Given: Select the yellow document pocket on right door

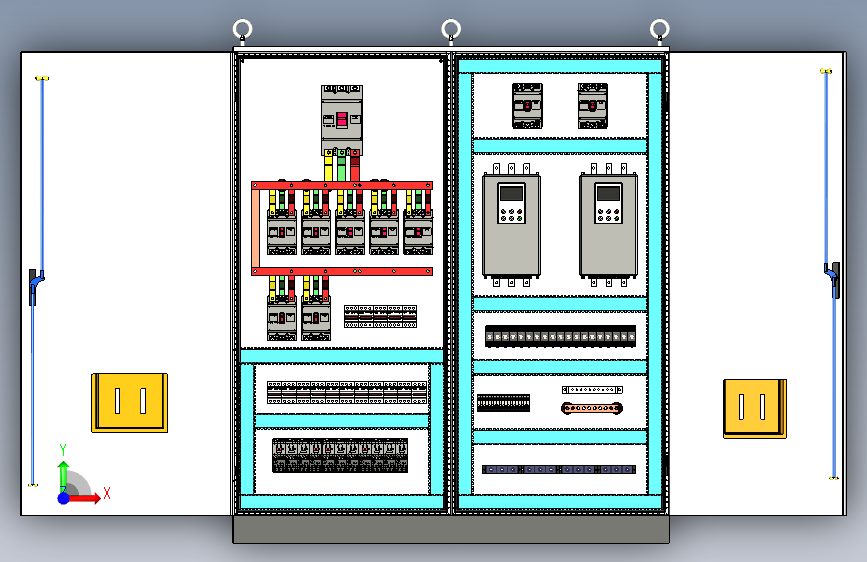Looking at the screenshot, I should [755, 408].
